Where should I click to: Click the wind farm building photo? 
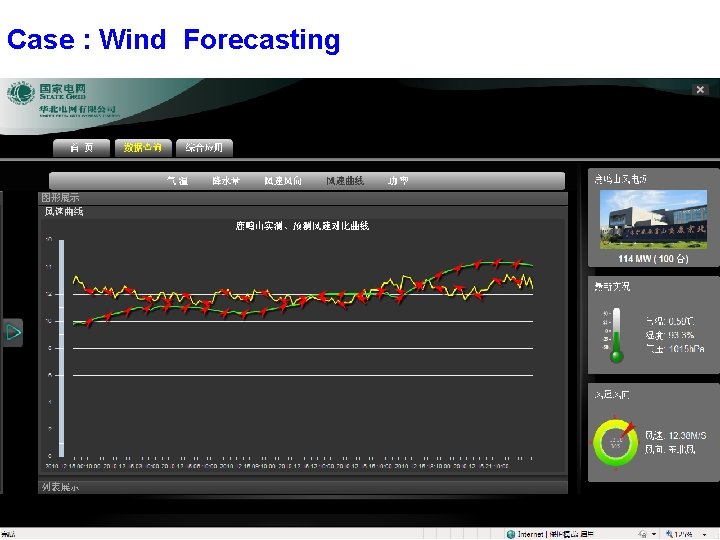tap(653, 219)
